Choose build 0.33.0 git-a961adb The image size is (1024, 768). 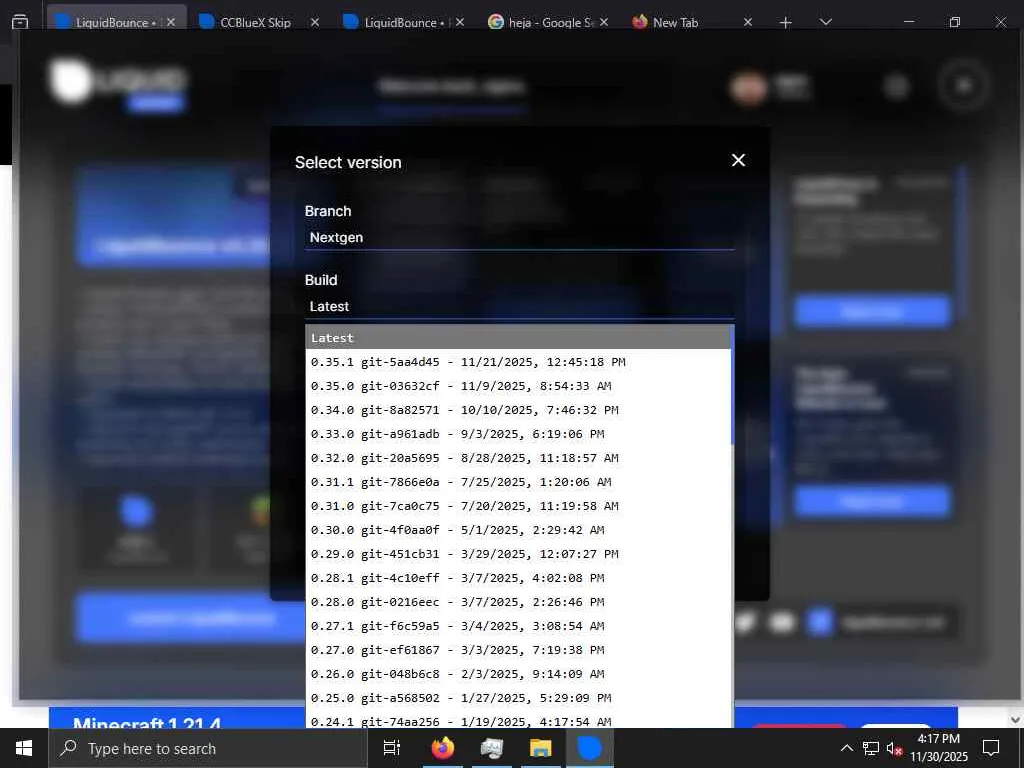click(518, 434)
